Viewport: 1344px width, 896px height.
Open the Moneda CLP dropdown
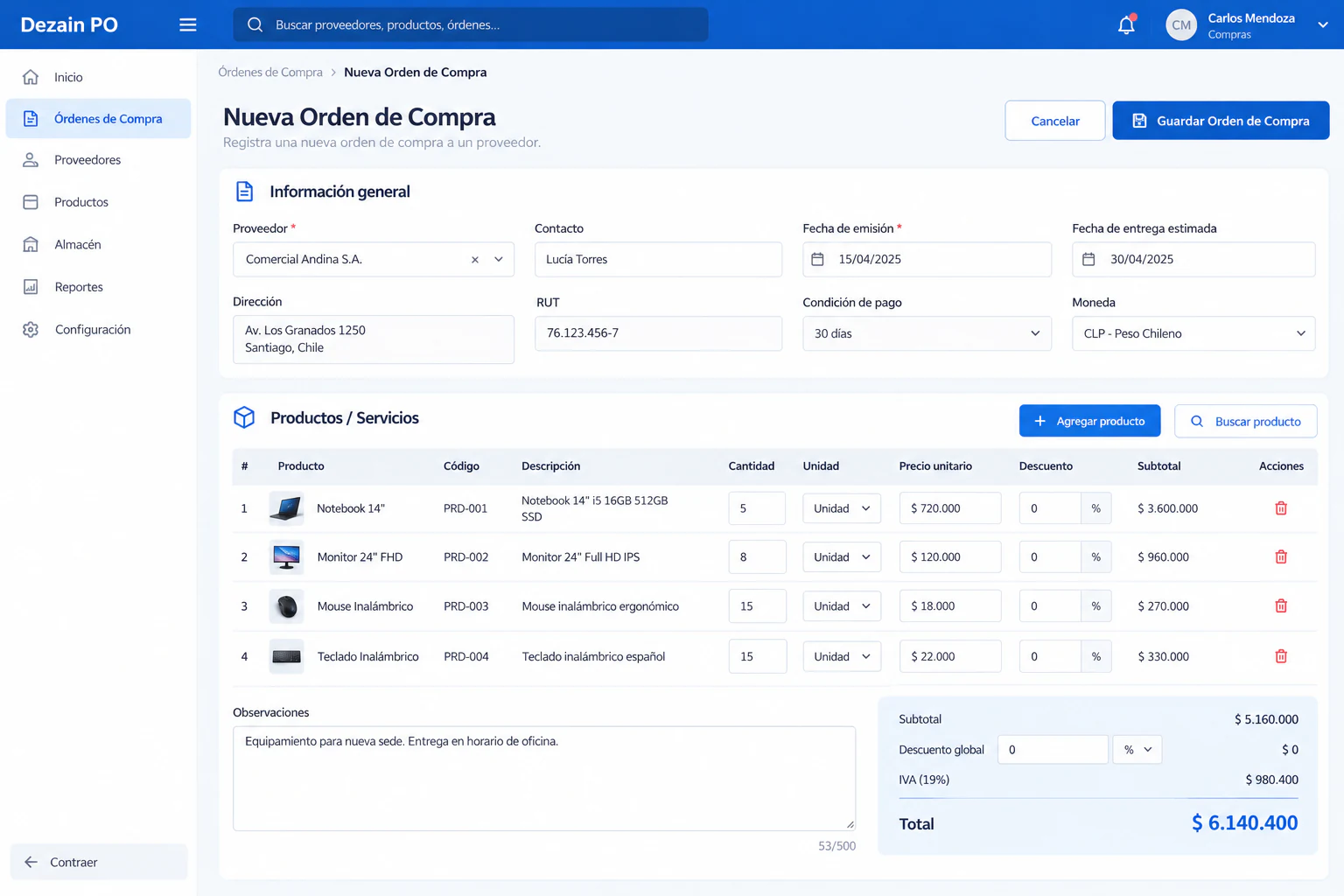coord(1193,333)
